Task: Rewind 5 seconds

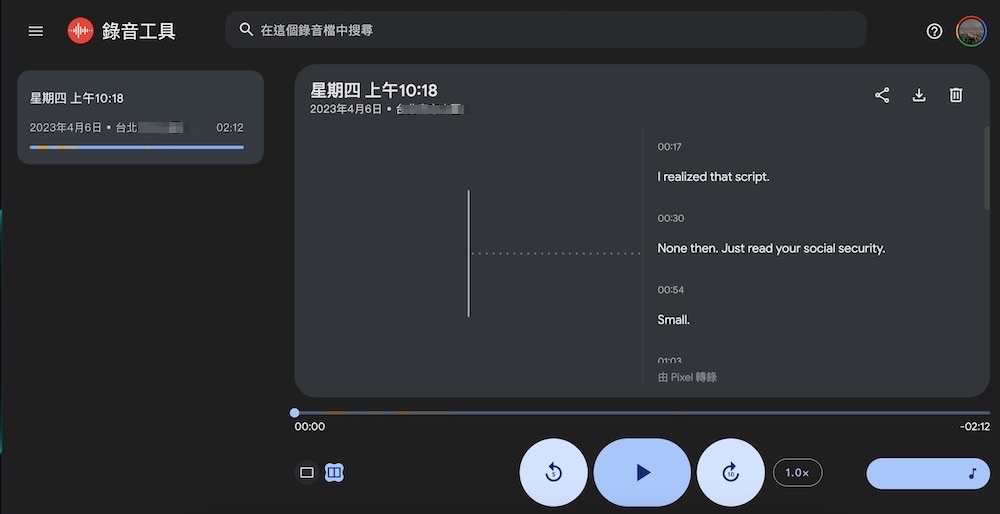Action: coord(553,473)
